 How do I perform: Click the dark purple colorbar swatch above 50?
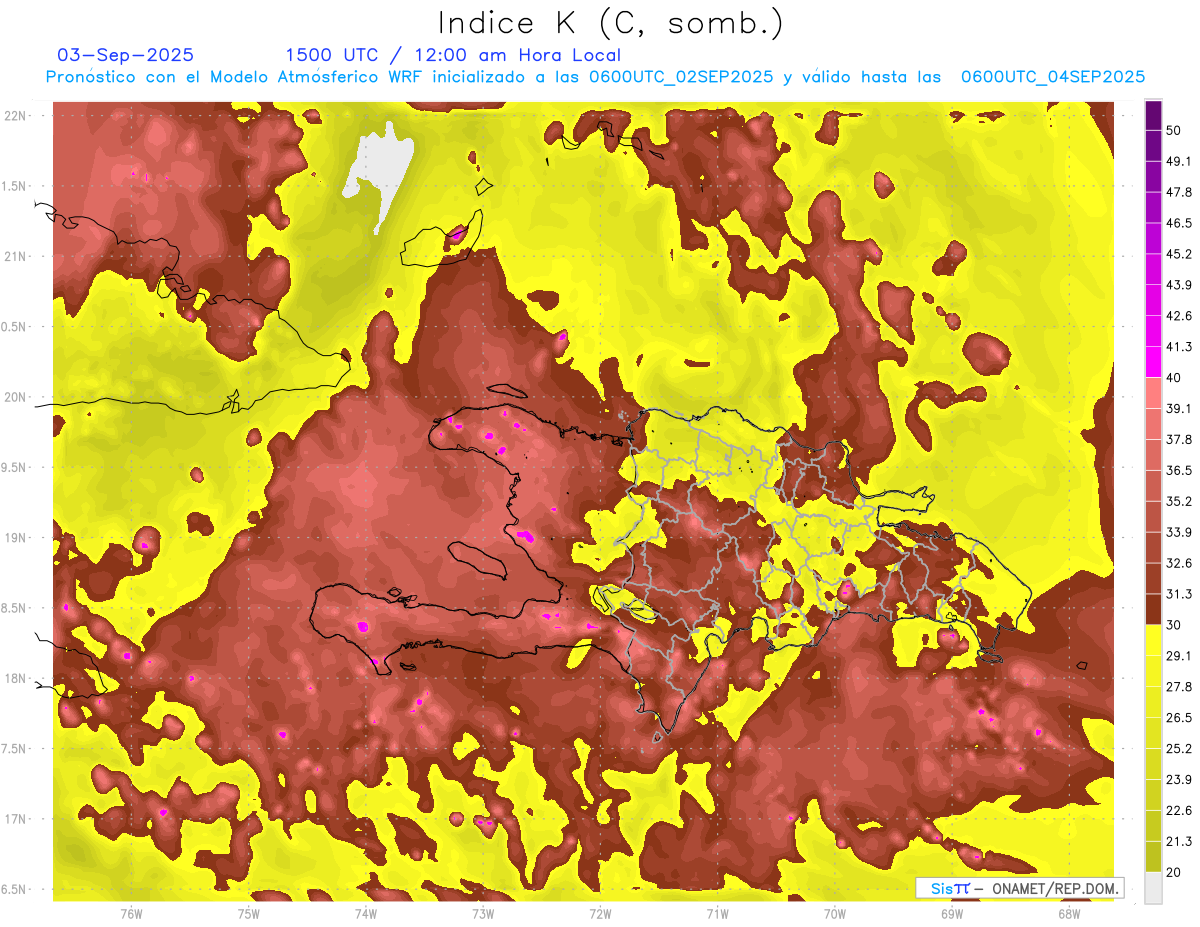click(1153, 115)
